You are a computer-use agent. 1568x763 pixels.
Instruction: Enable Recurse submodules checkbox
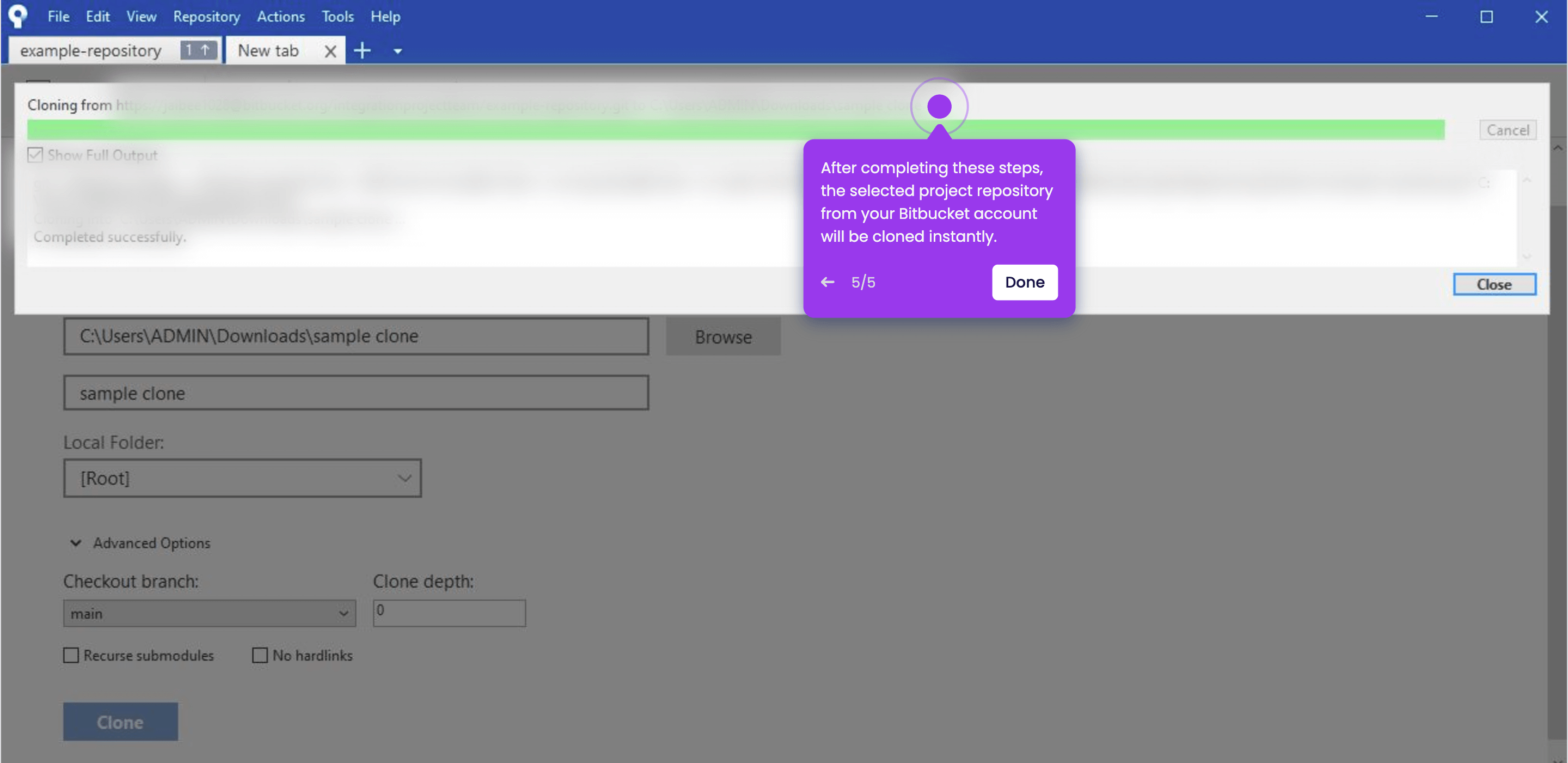[x=71, y=655]
